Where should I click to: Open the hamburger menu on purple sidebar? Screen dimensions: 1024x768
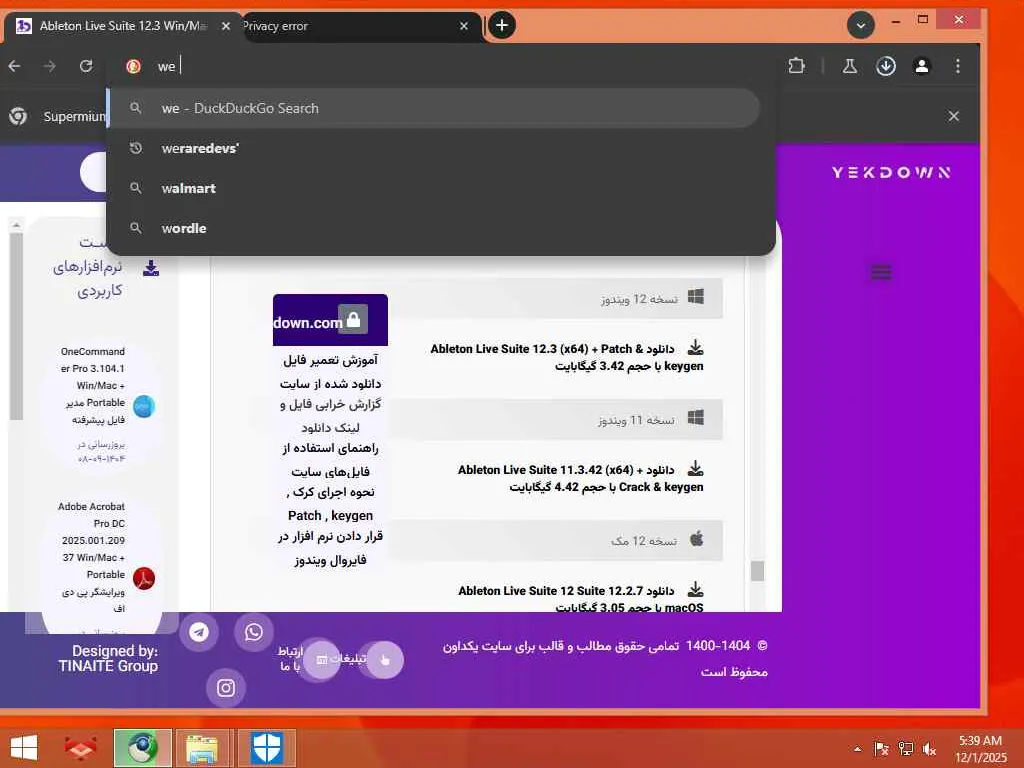click(881, 272)
